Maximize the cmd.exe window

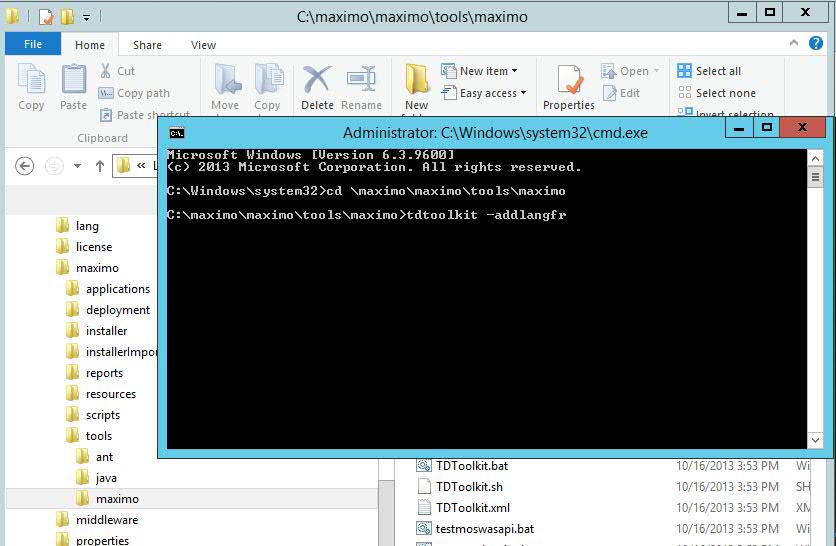pos(767,128)
